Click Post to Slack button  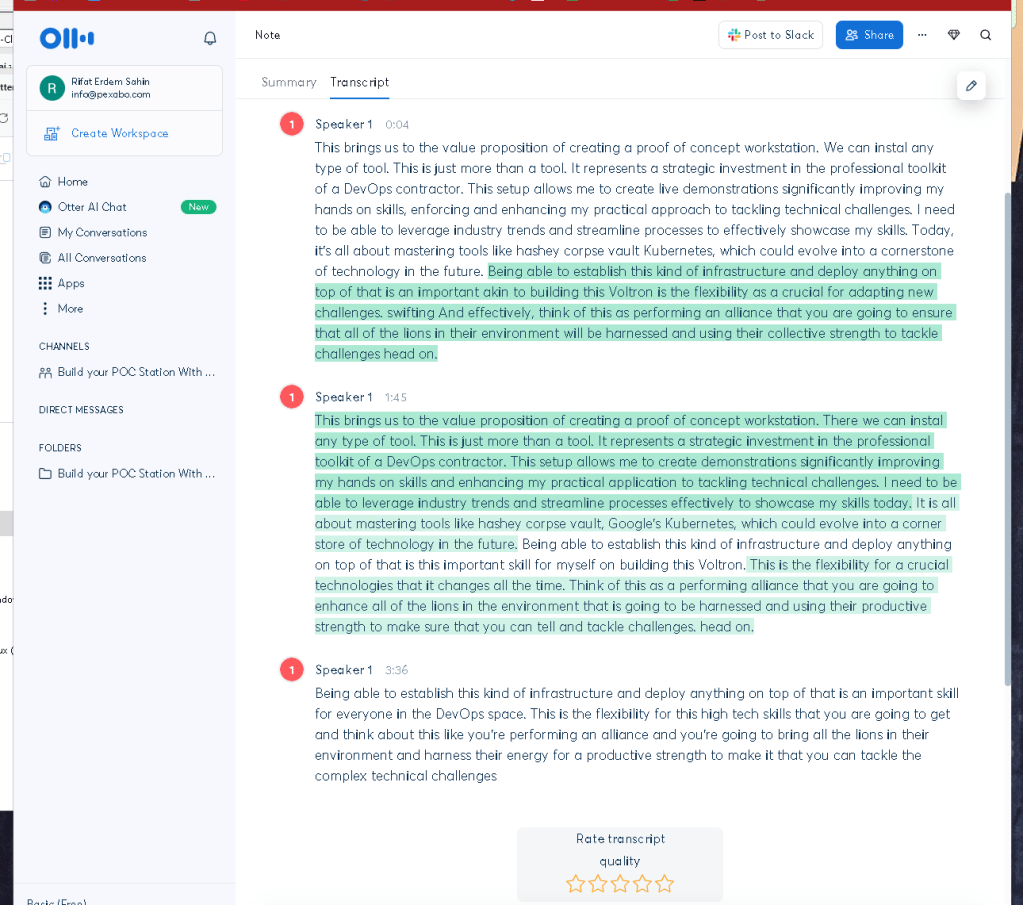pyautogui.click(x=771, y=35)
